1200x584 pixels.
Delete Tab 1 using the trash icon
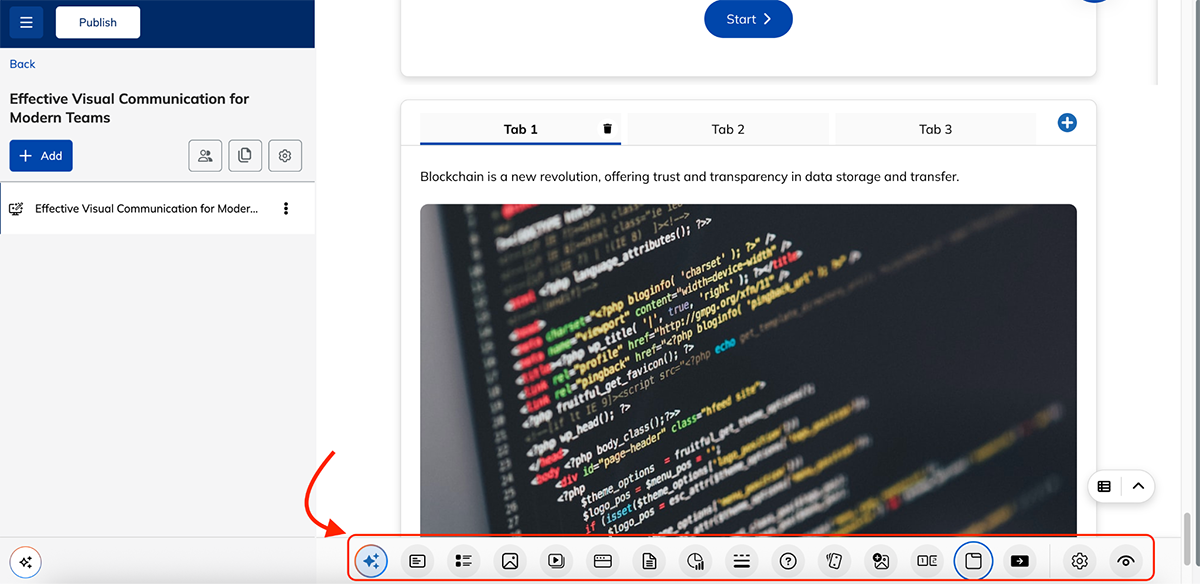tap(606, 129)
